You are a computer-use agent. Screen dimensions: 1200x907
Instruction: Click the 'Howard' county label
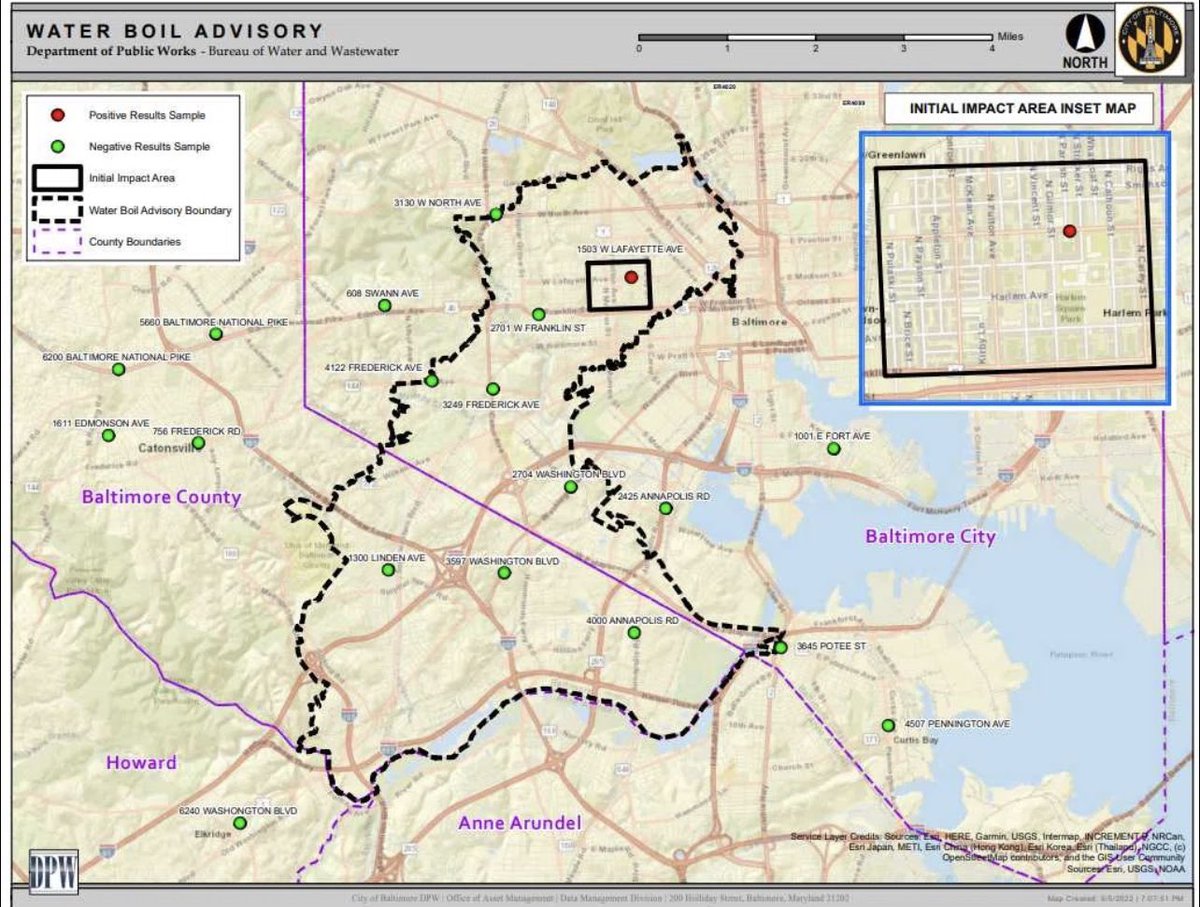(x=141, y=762)
